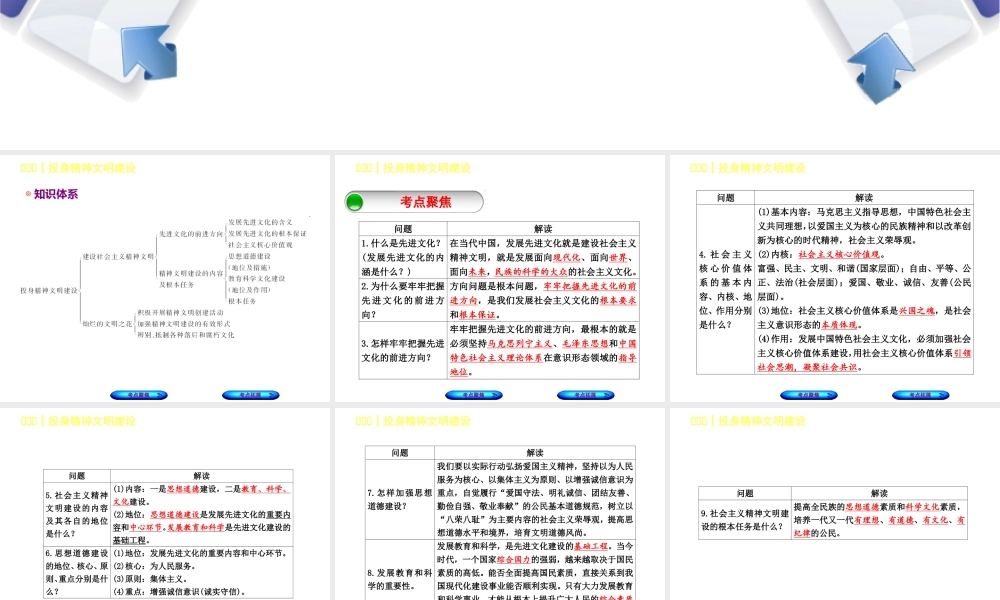Open the slide thumbnail with questions 7 and 8
This screenshot has height=600, width=1000.
coord(500,504)
